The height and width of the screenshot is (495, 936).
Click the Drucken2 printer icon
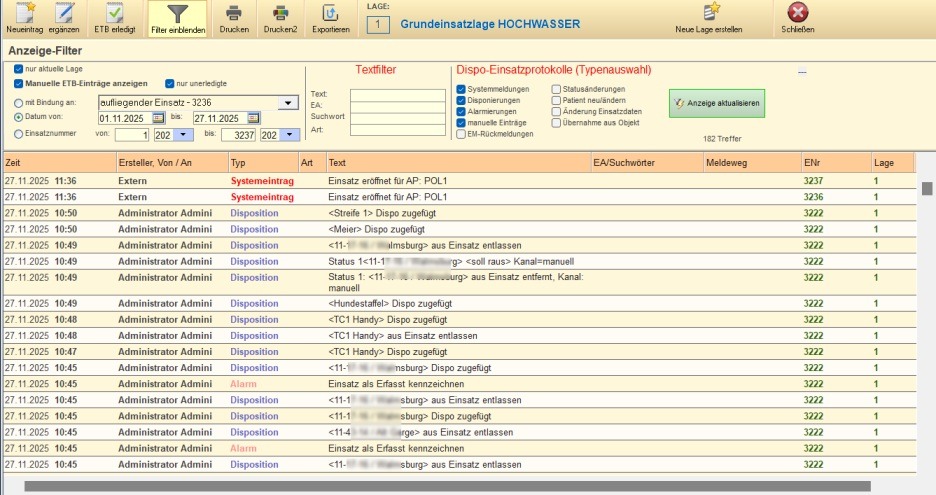(x=280, y=14)
